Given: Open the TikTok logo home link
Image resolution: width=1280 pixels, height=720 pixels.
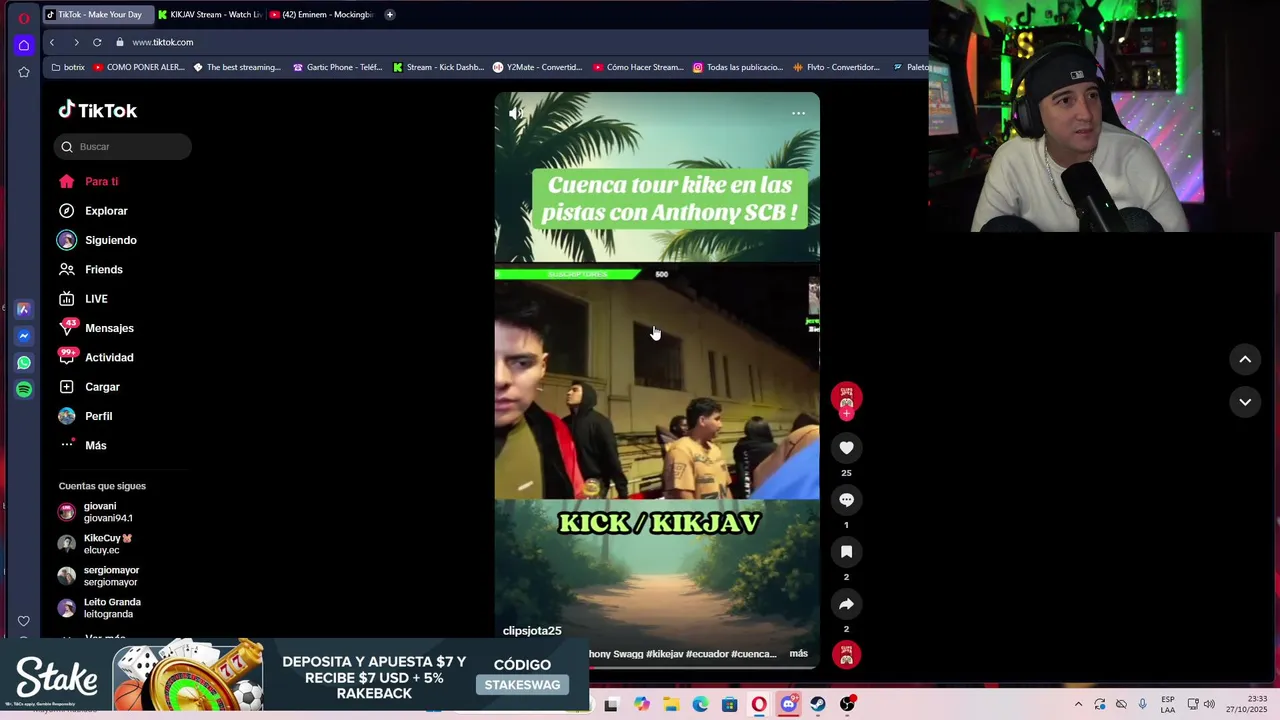Looking at the screenshot, I should [x=97, y=110].
